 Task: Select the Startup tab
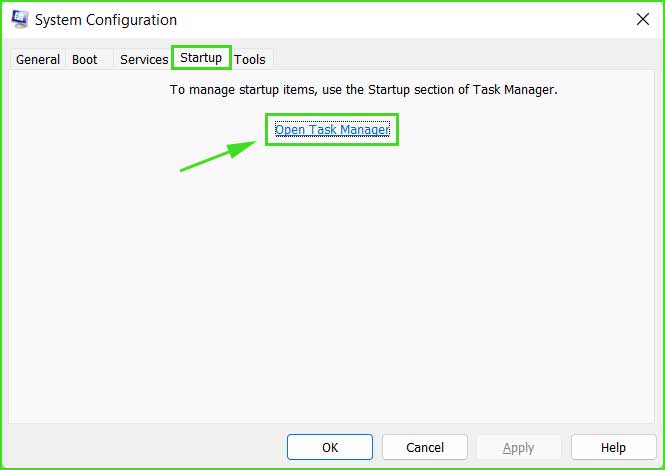click(x=201, y=58)
